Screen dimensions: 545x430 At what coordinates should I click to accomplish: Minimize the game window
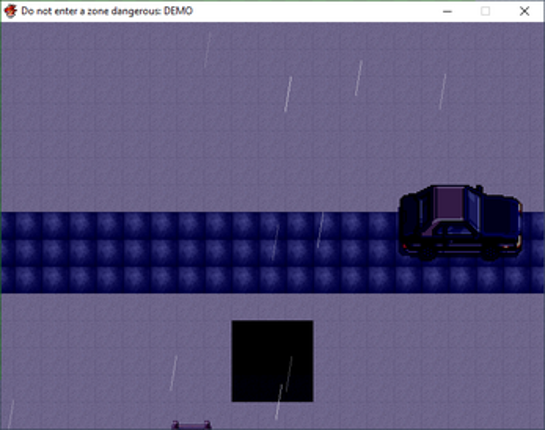(447, 11)
